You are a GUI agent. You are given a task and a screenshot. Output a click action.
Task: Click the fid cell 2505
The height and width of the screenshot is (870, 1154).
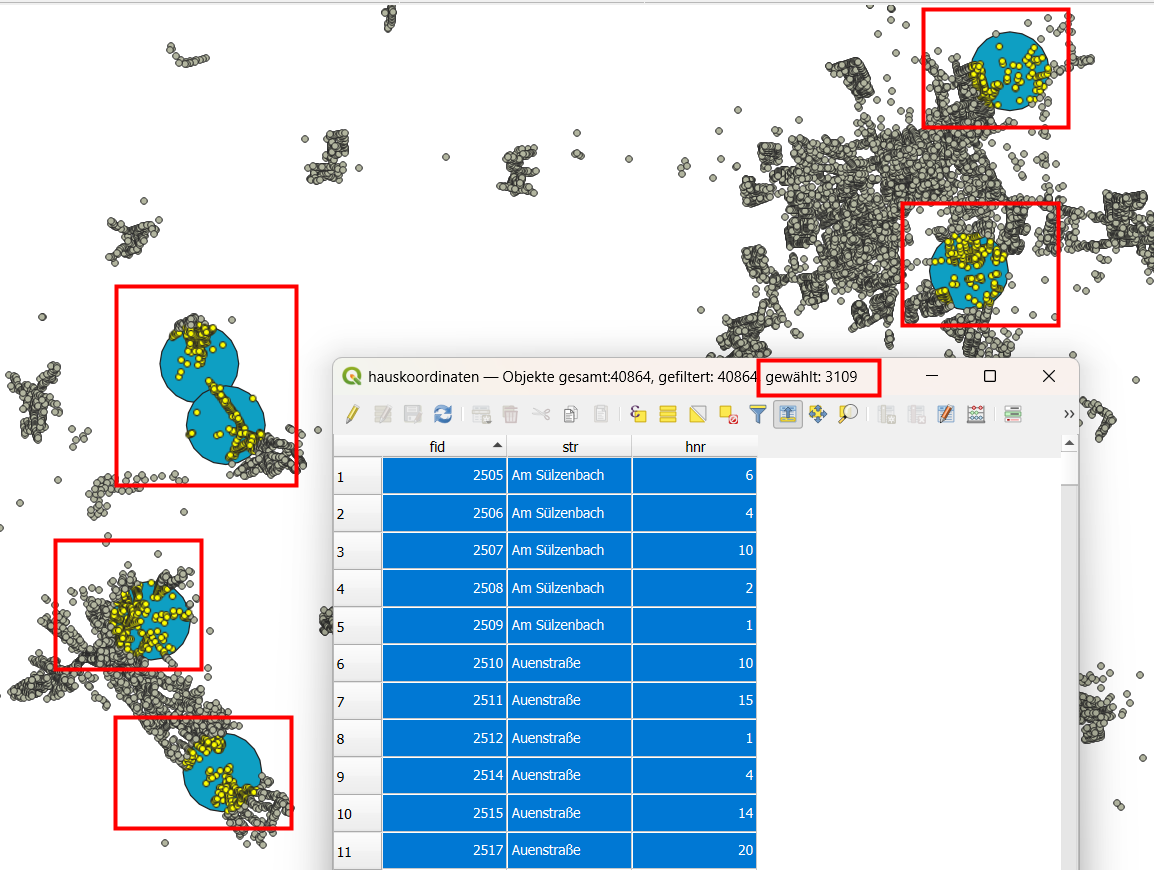(x=445, y=475)
